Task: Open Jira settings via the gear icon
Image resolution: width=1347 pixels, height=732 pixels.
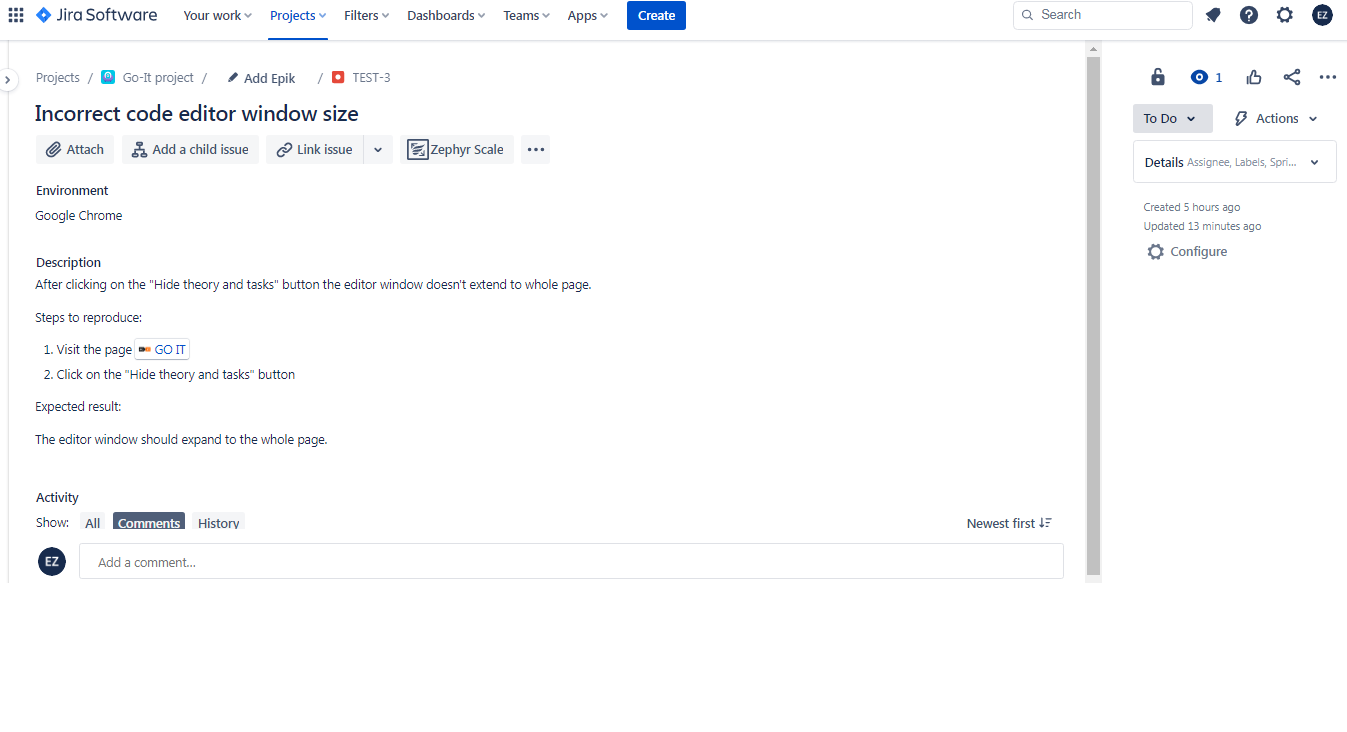Action: [x=1284, y=15]
